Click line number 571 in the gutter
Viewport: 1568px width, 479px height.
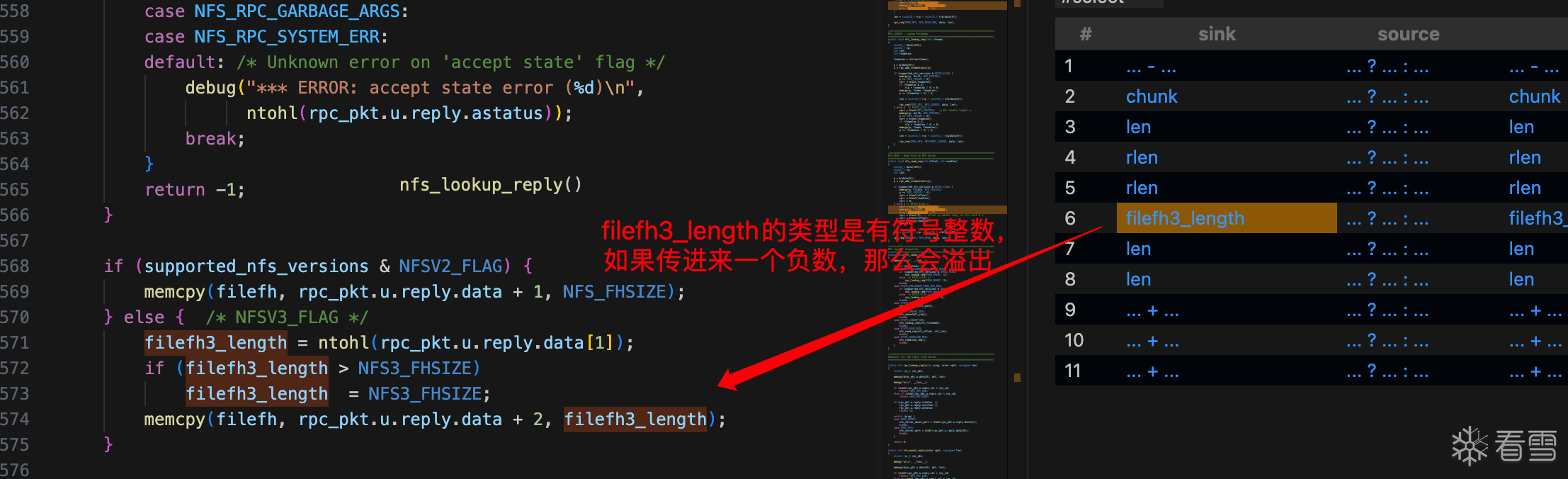pyautogui.click(x=15, y=343)
